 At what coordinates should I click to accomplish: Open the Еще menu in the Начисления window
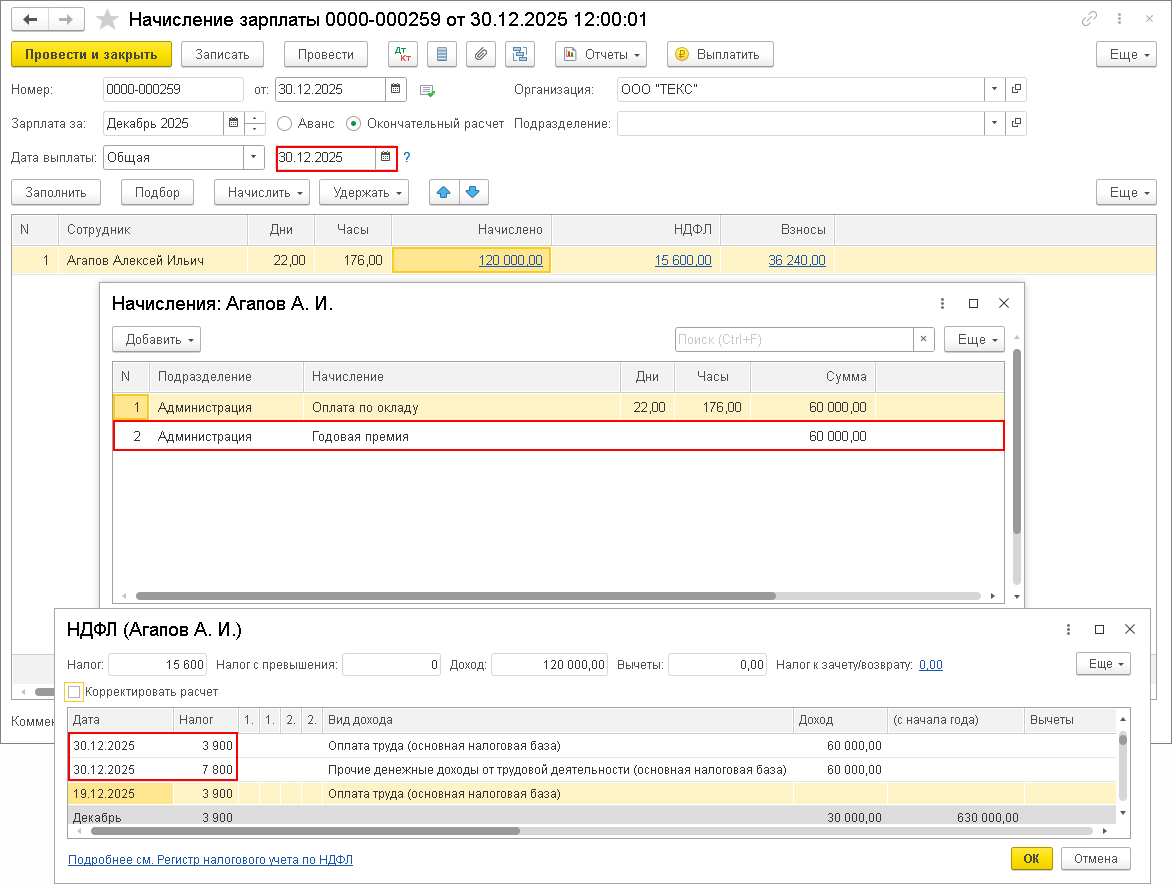pos(974,339)
